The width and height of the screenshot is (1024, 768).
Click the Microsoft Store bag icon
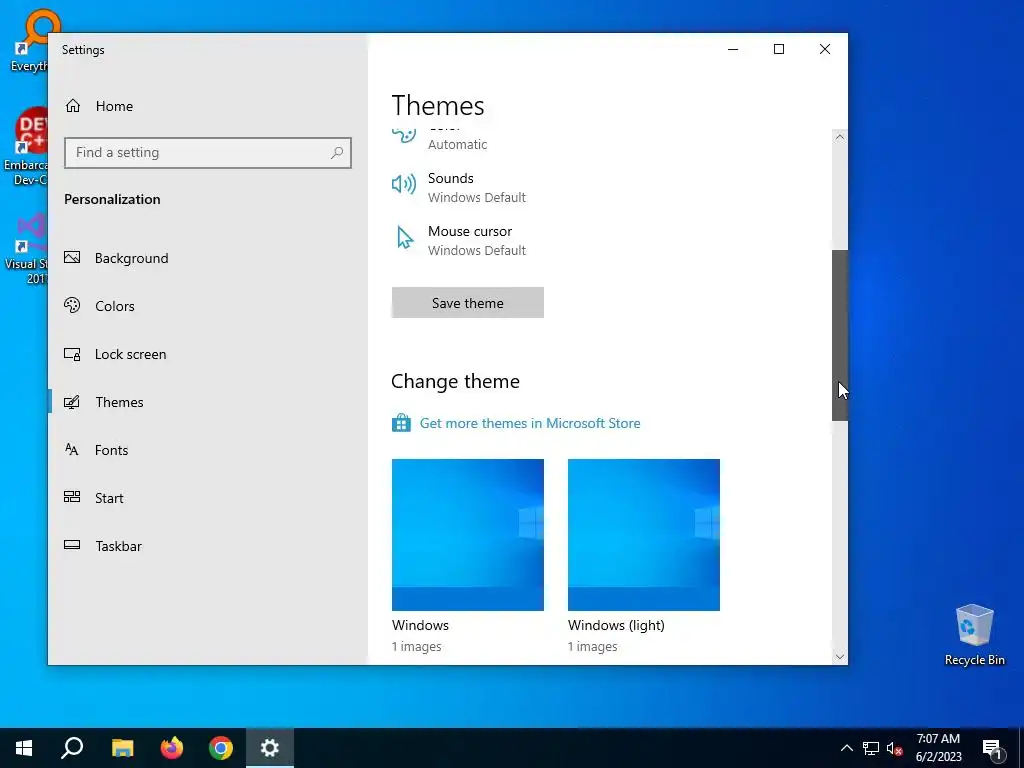click(x=401, y=423)
